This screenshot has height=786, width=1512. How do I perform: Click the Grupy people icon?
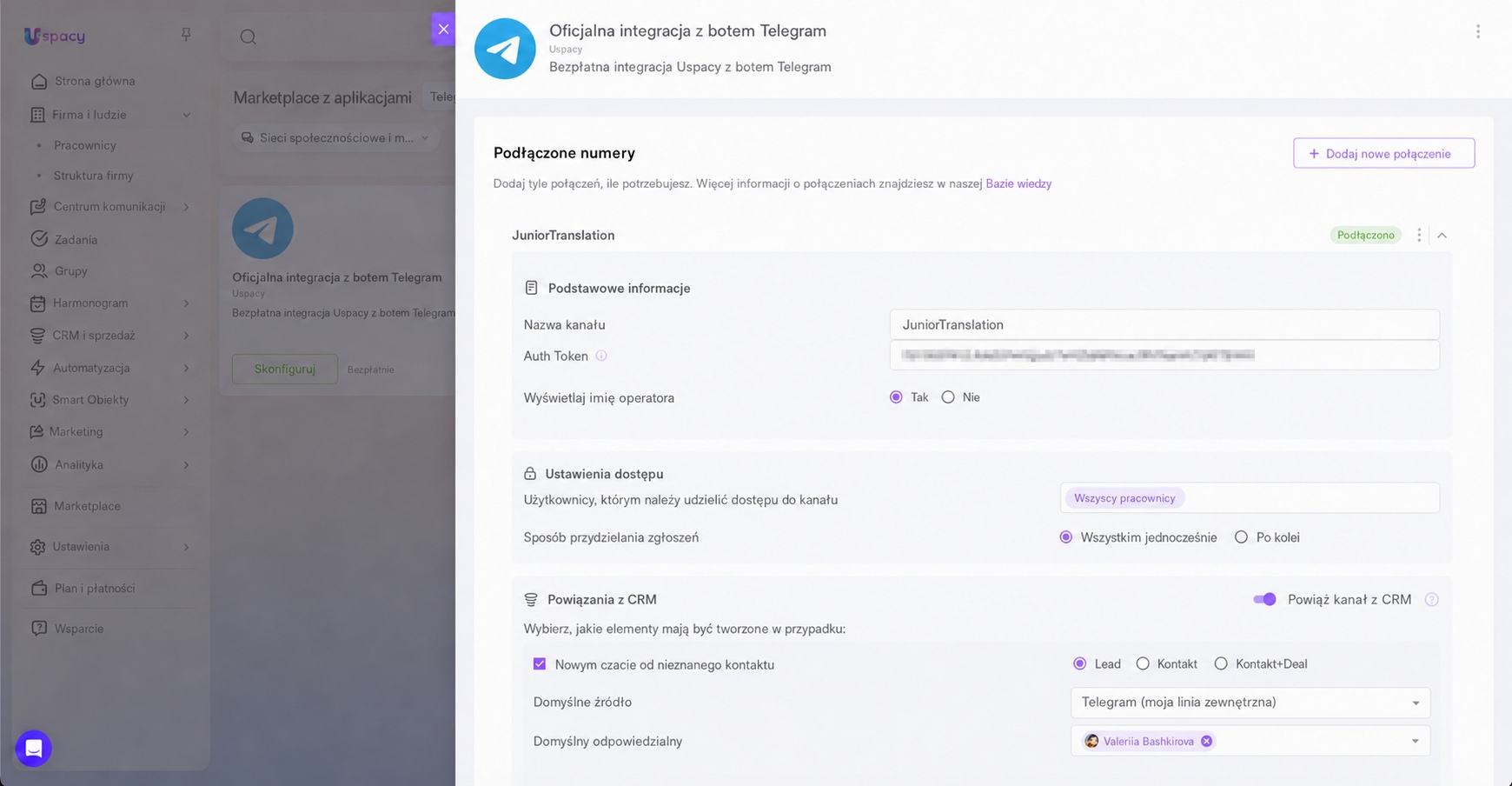[39, 271]
